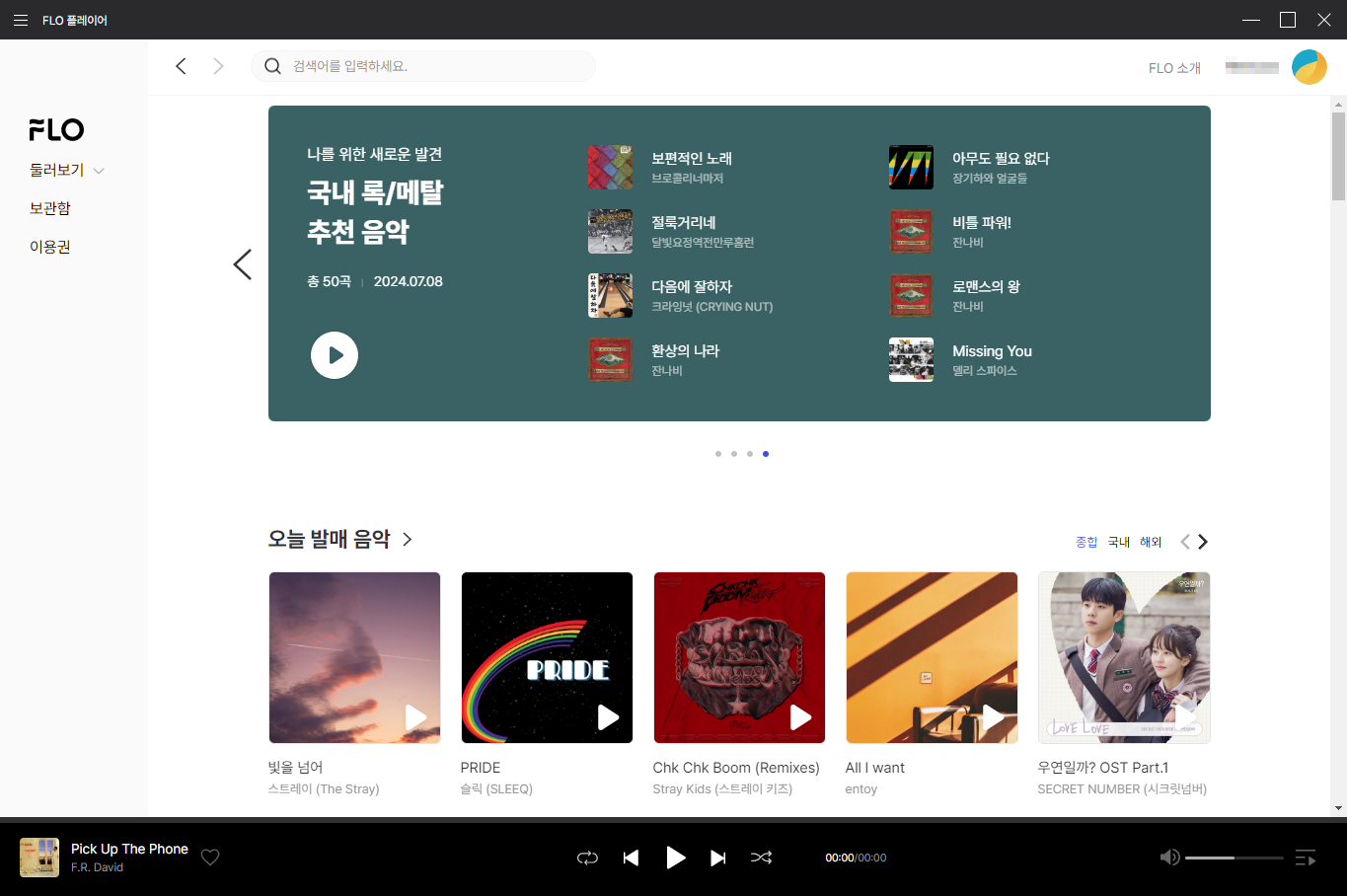Go forward with the right navigation arrow
The height and width of the screenshot is (896, 1347).
point(218,66)
